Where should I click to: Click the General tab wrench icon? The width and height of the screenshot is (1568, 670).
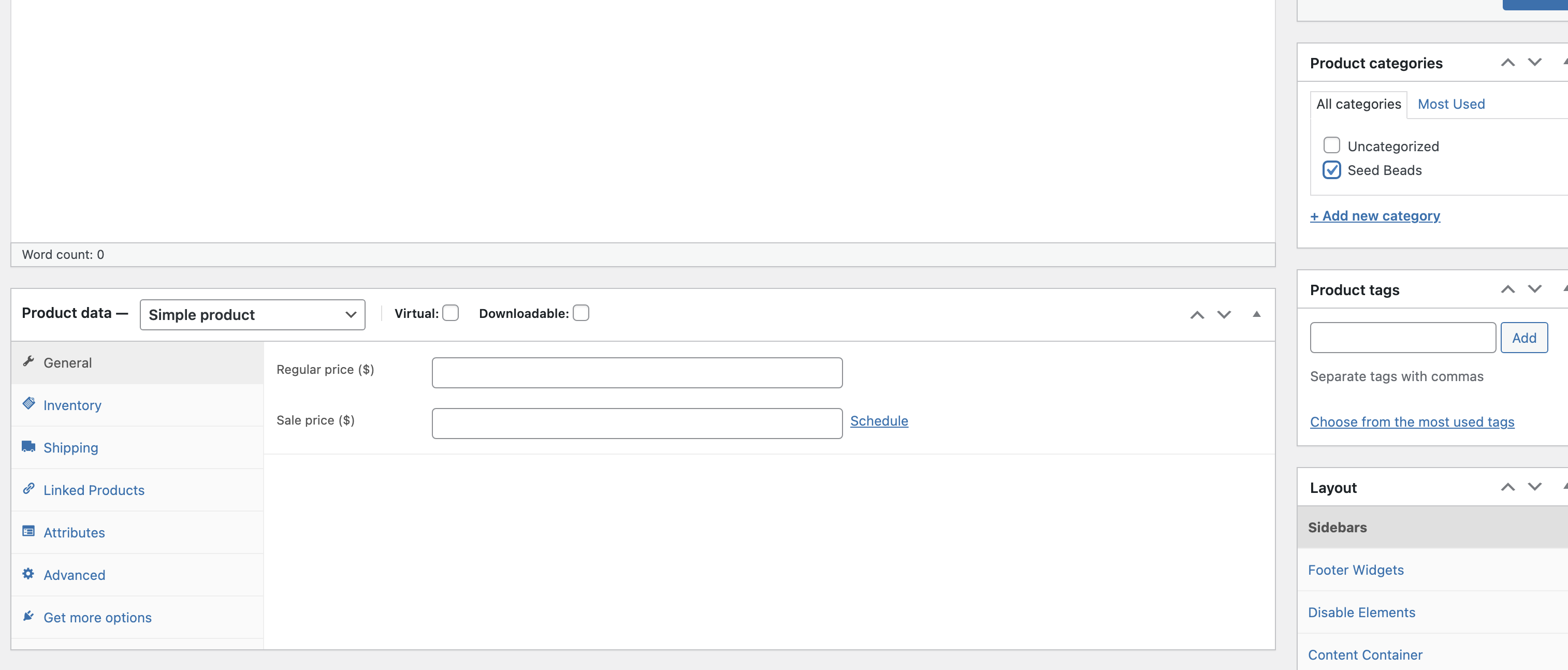[28, 361]
